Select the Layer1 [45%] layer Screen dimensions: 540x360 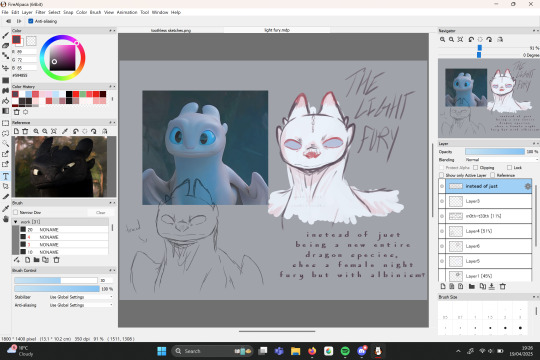point(489,276)
